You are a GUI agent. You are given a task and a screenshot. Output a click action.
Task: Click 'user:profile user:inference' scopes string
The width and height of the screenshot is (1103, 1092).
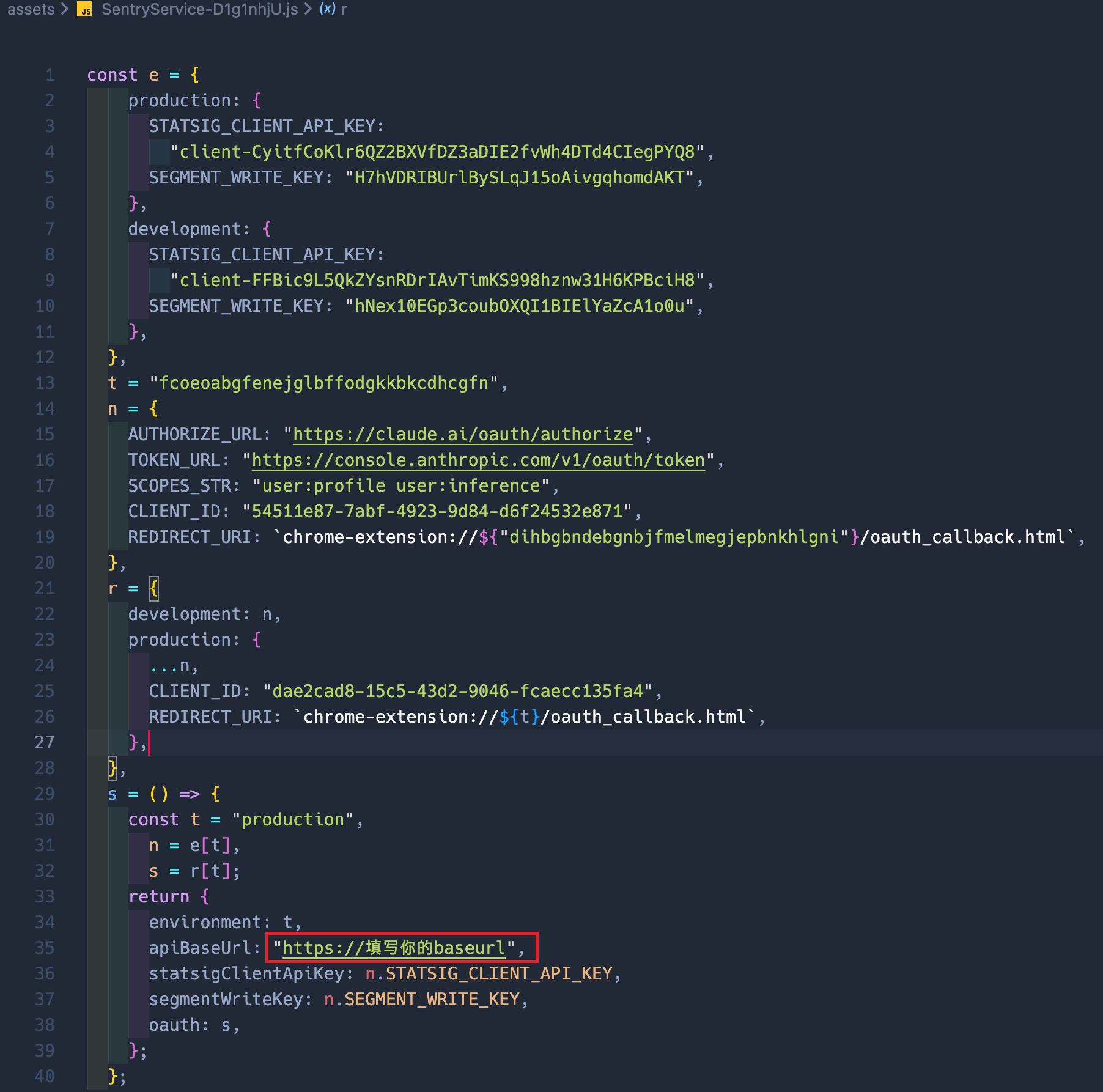click(x=402, y=485)
